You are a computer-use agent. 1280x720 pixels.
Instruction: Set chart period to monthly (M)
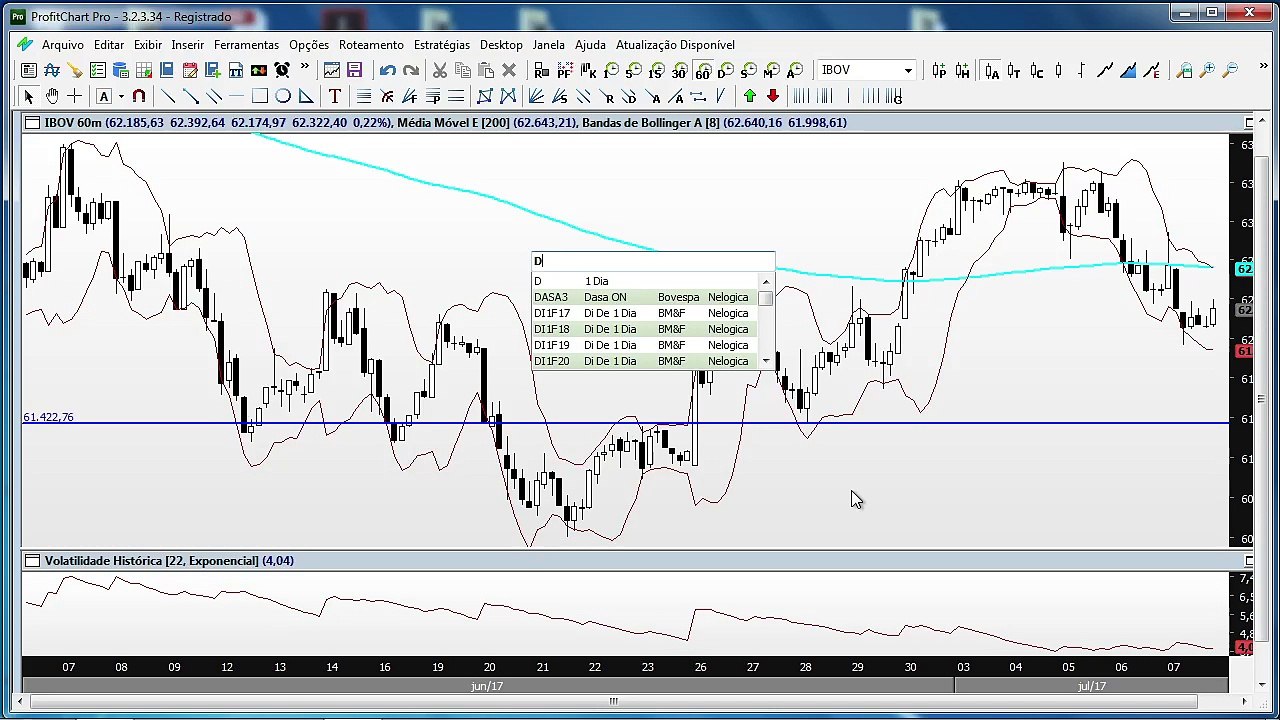(771, 70)
